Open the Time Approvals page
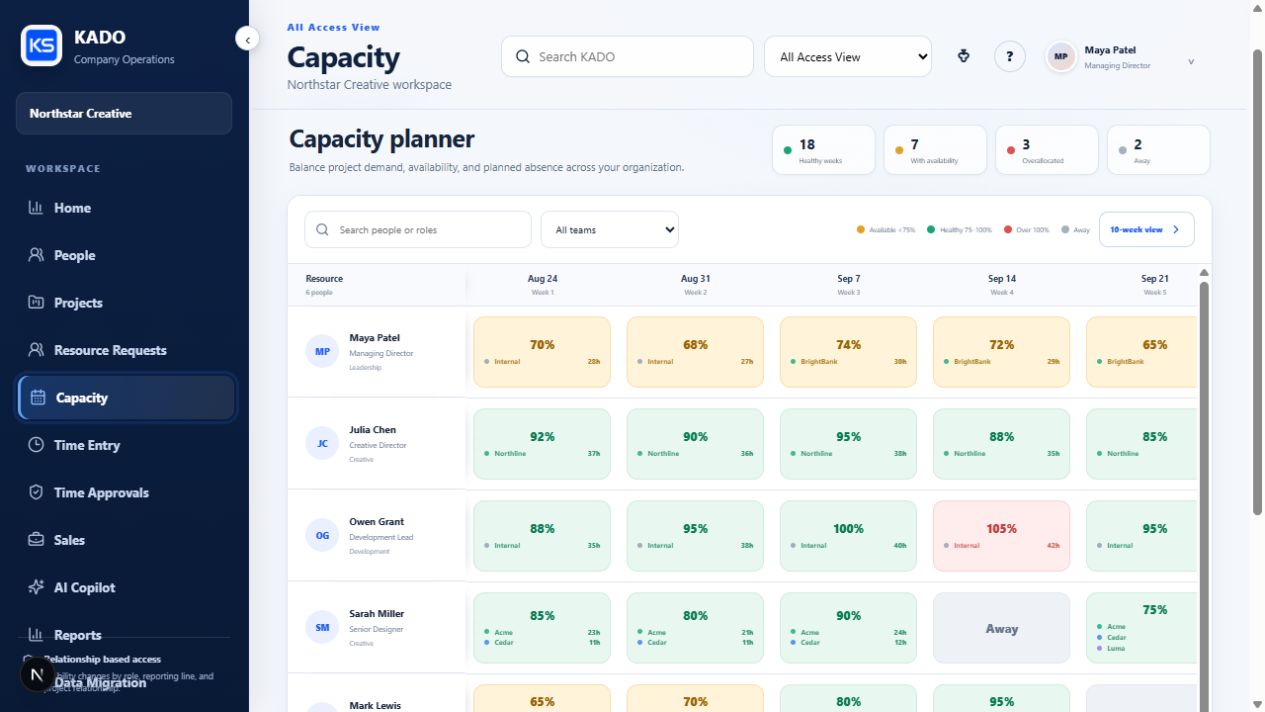The height and width of the screenshot is (712, 1265). tap(124, 492)
